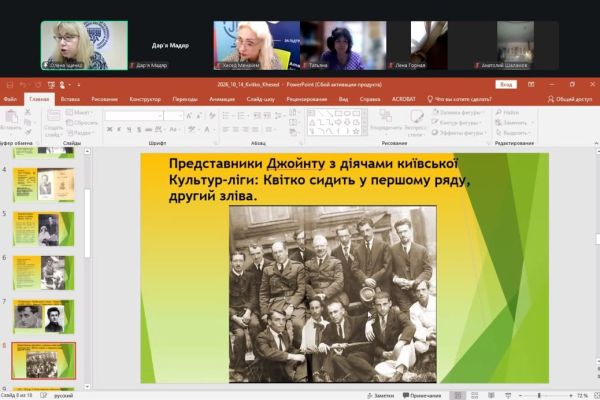
Task: Toggle text shadow (S) formatting
Action: coord(139,130)
